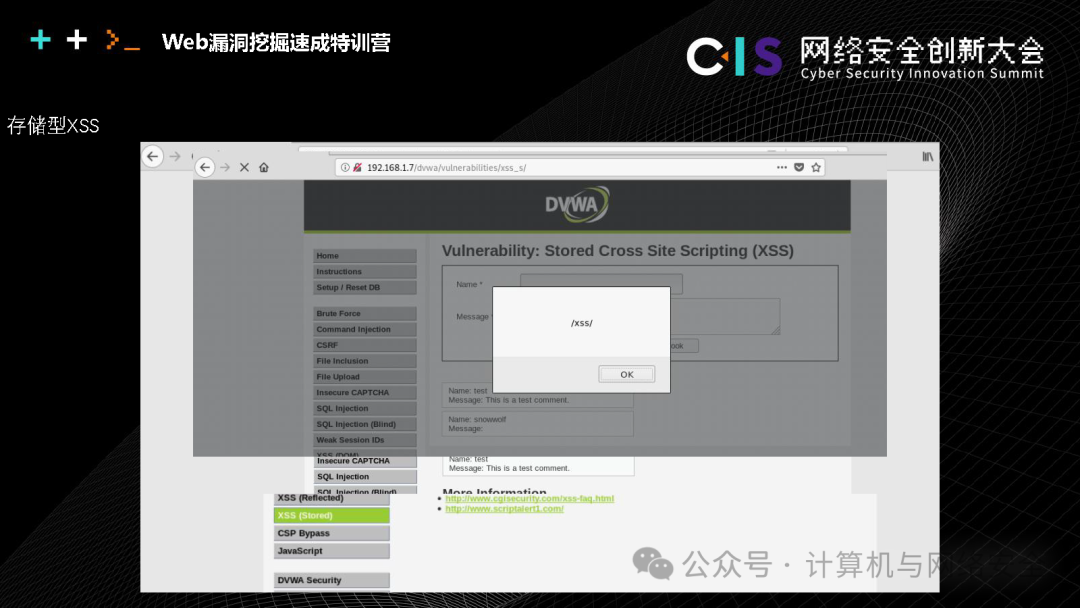1080x608 pixels.
Task: Open the www.scriptalert1.com link
Action: [x=504, y=508]
